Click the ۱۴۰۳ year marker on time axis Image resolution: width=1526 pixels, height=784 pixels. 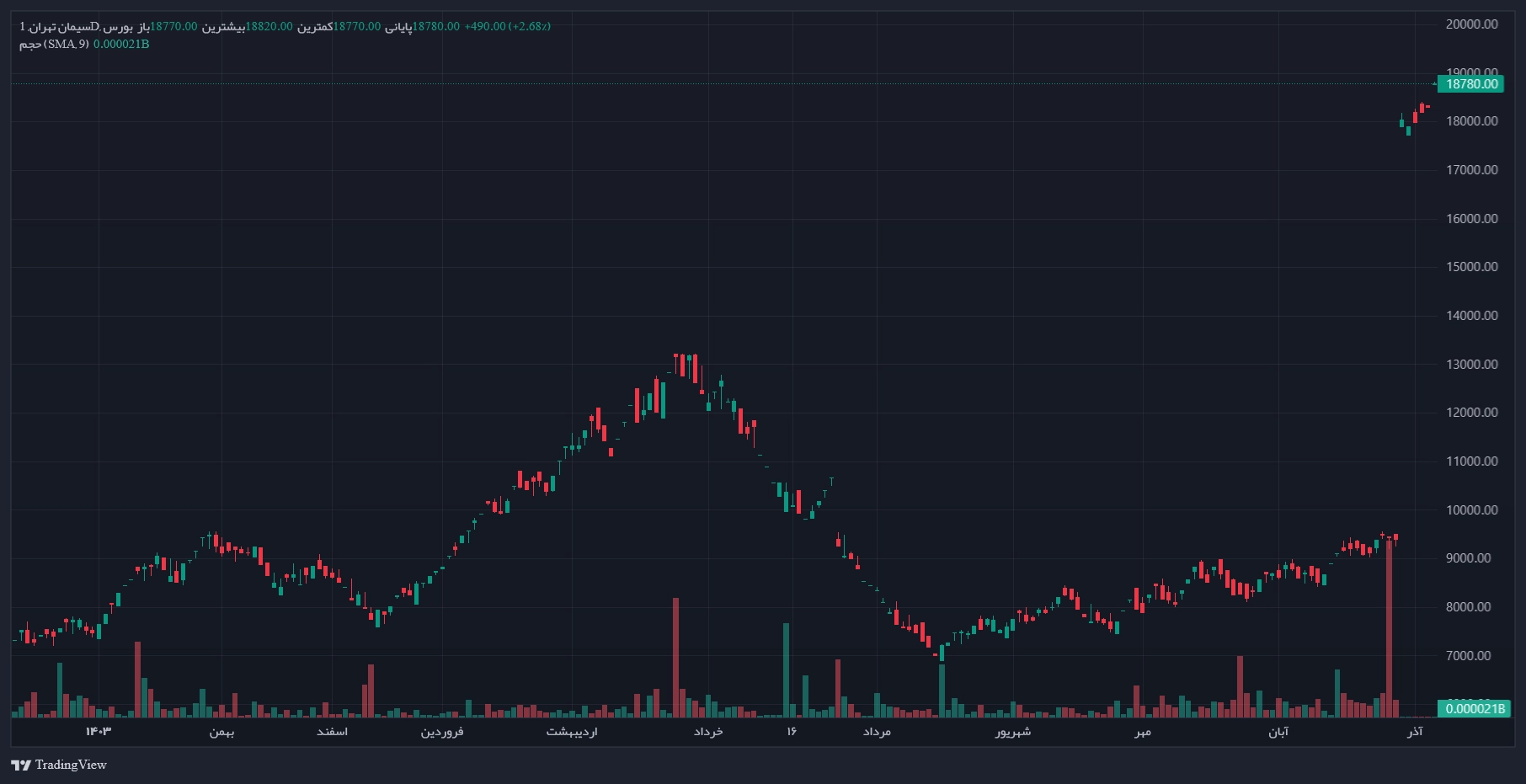[99, 731]
